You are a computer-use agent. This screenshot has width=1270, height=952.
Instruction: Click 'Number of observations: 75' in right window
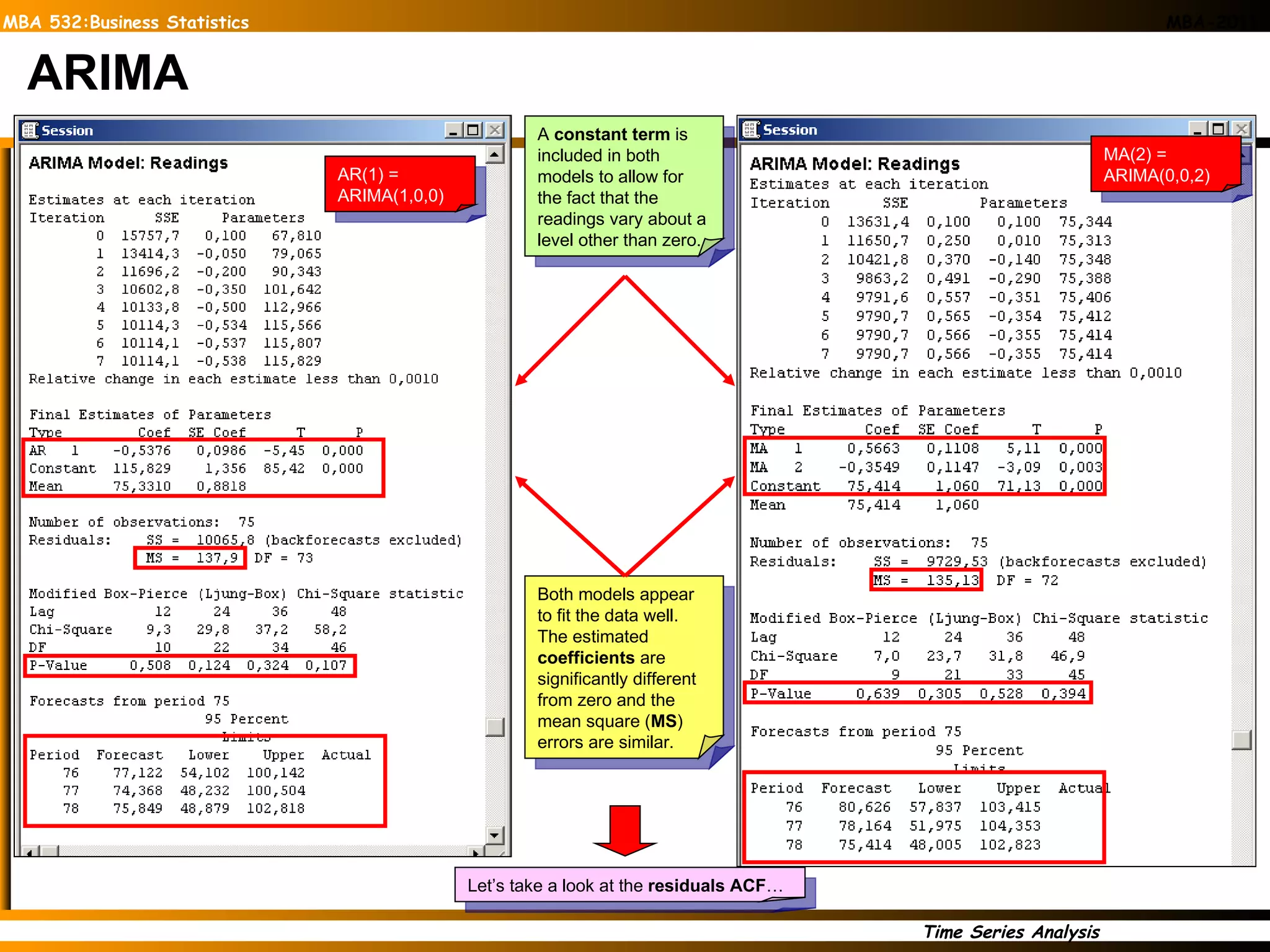click(869, 543)
